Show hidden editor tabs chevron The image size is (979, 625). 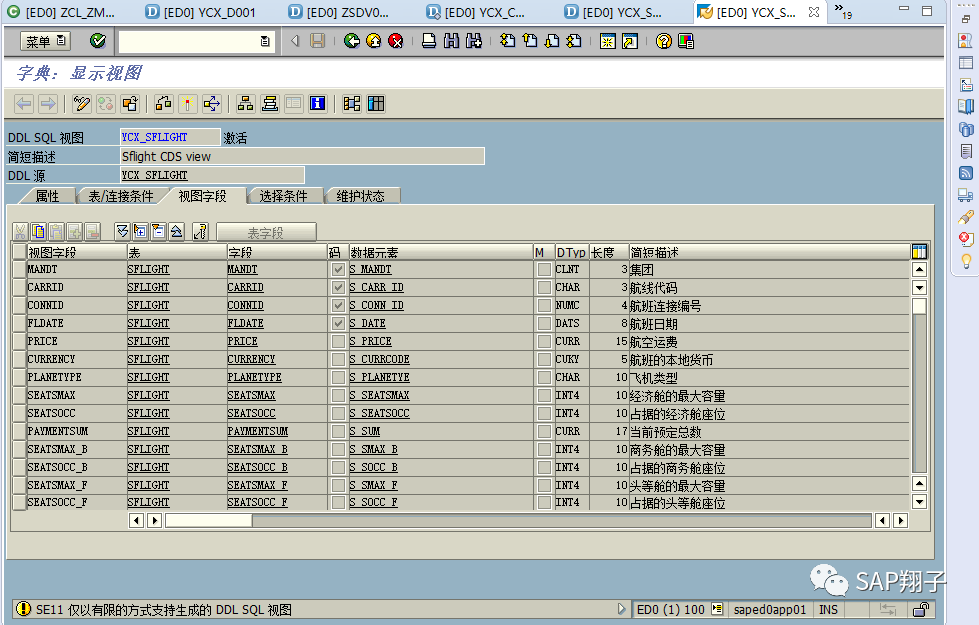(x=843, y=11)
